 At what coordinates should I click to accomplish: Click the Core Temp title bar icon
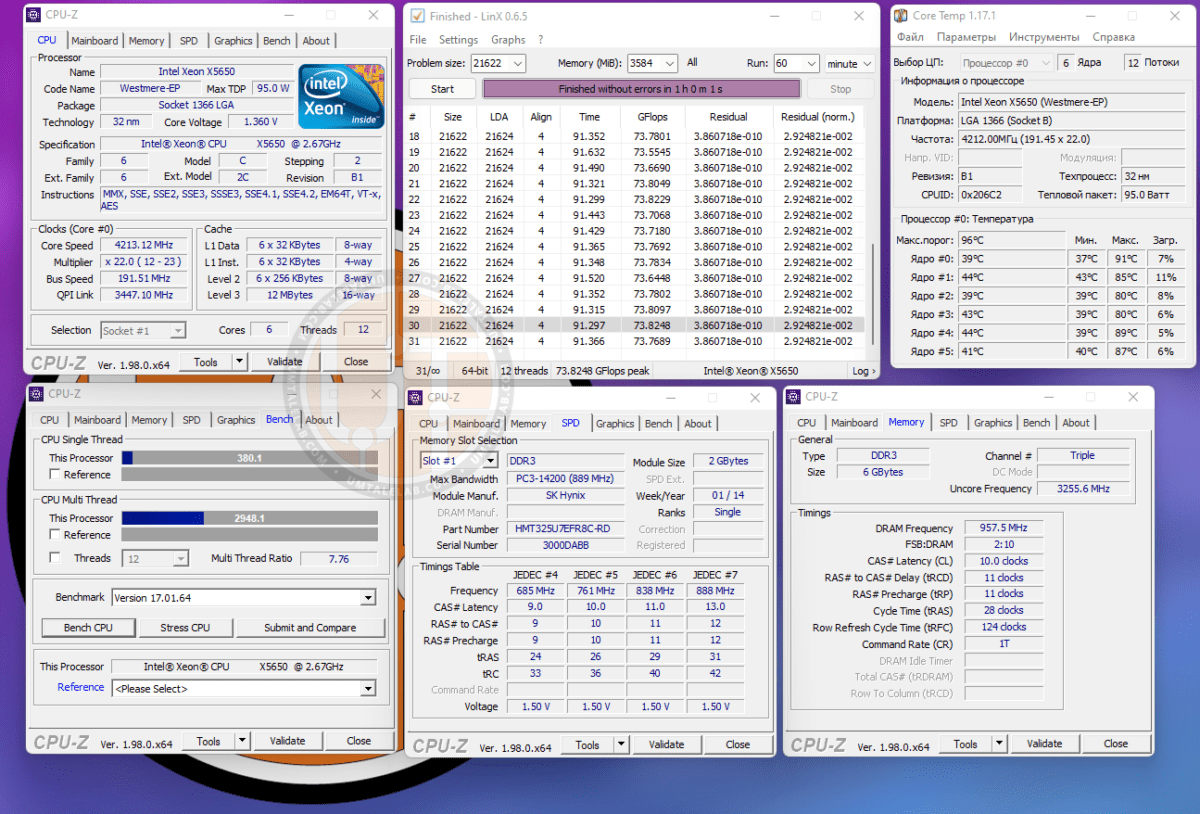click(901, 16)
